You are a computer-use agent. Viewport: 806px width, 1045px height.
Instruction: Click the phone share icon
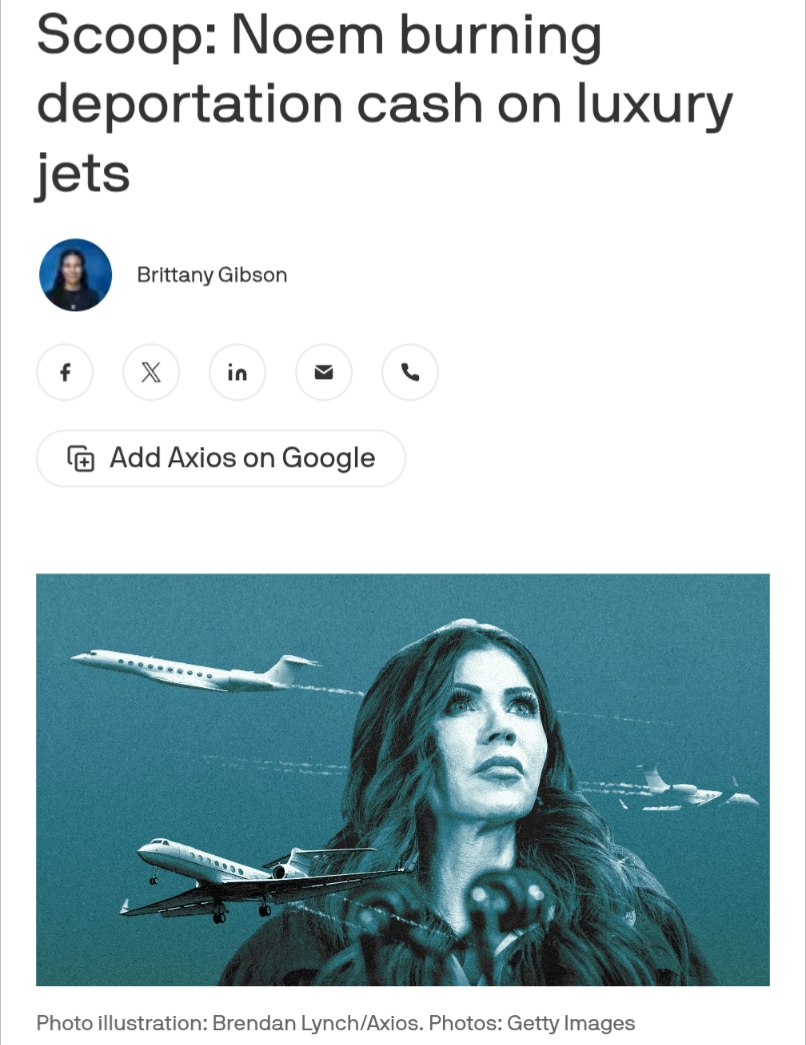pyautogui.click(x=410, y=372)
